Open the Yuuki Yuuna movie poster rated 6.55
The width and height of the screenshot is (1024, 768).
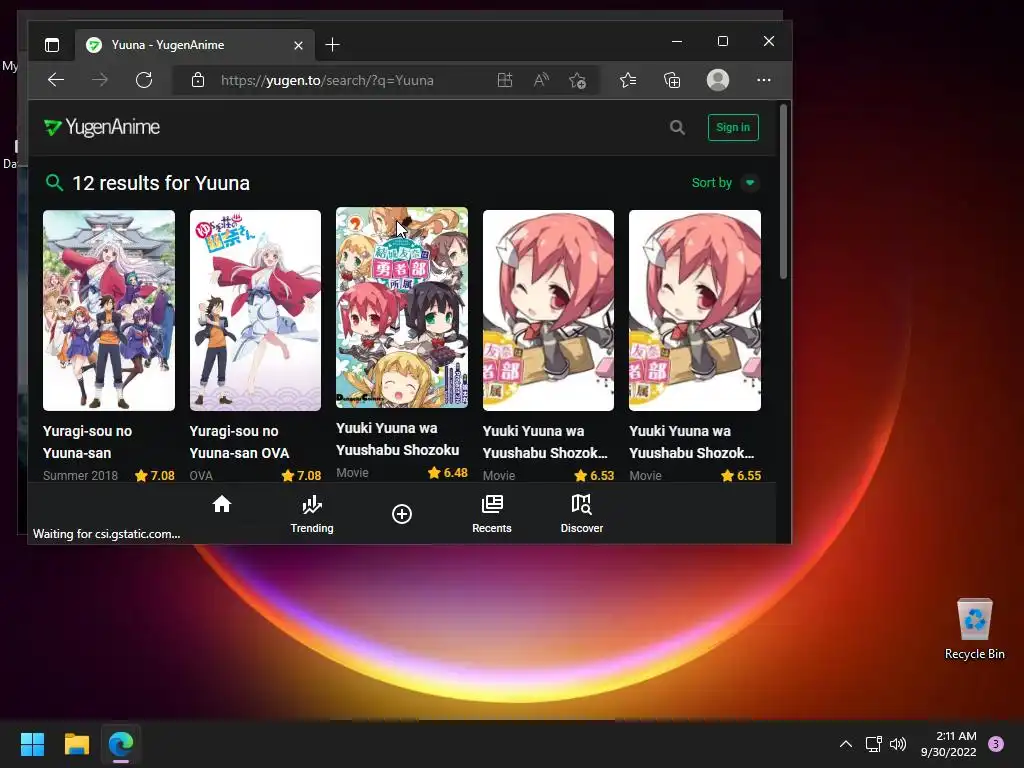695,310
